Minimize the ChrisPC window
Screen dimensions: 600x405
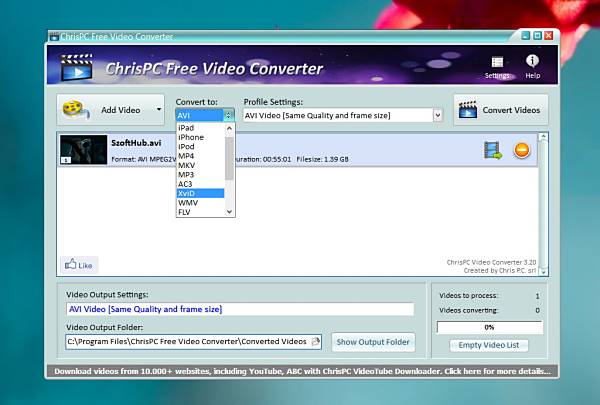coord(525,36)
